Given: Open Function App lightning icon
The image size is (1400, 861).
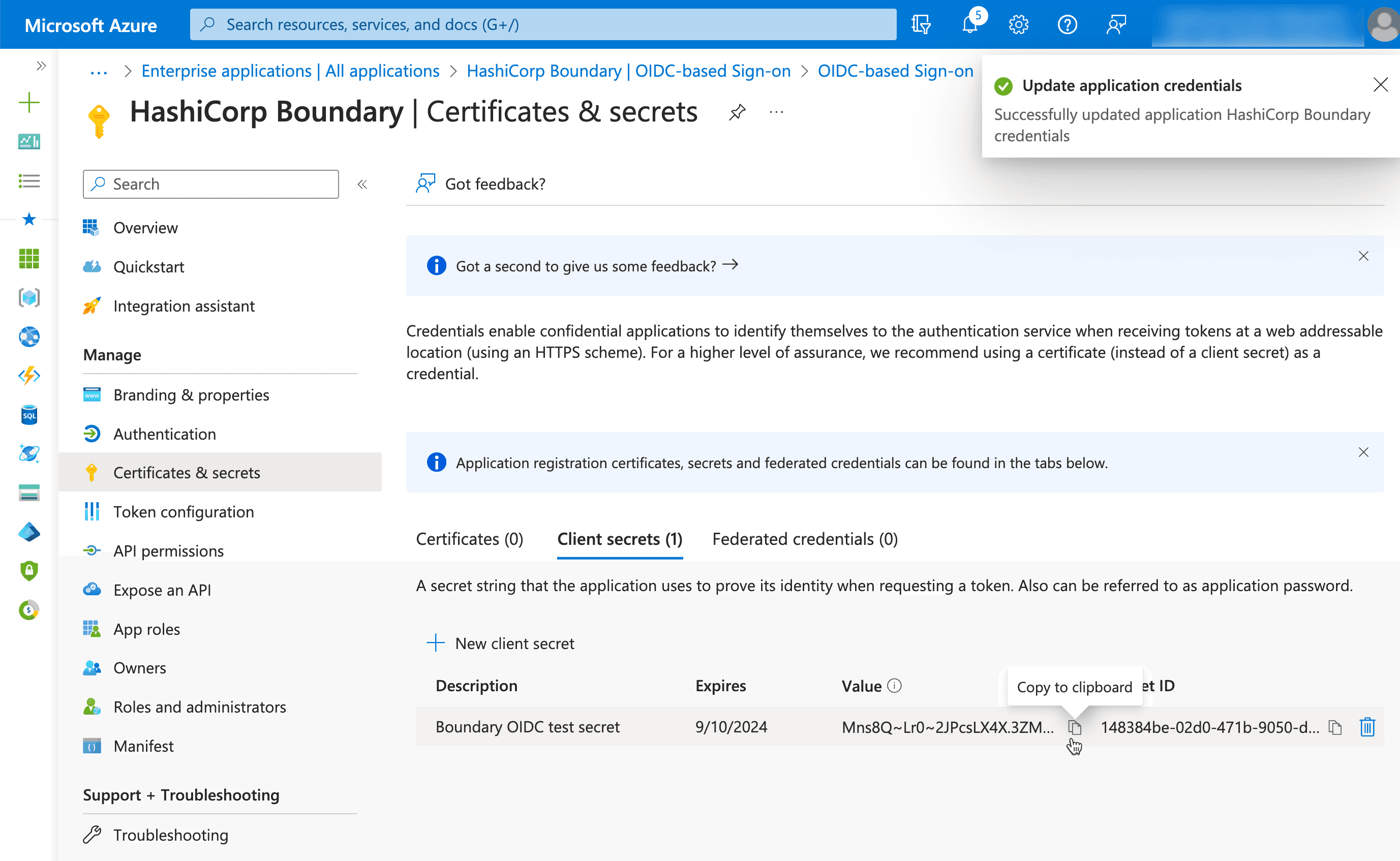Looking at the screenshot, I should tap(29, 376).
